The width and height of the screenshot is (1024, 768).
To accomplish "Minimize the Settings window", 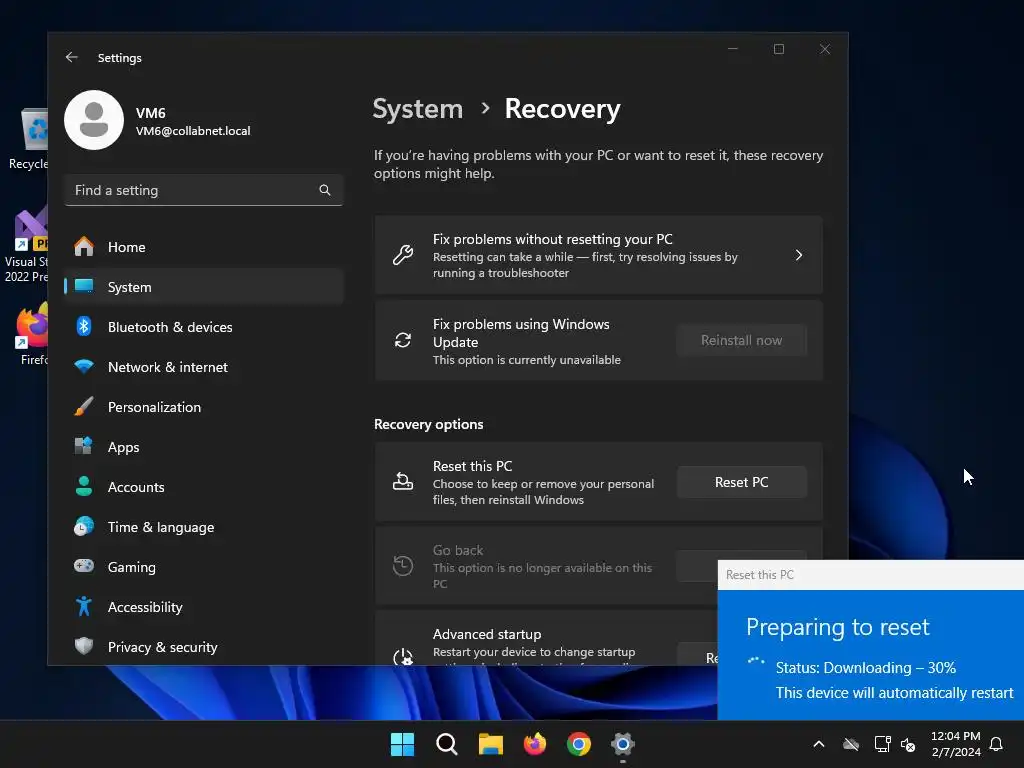I will coord(733,49).
